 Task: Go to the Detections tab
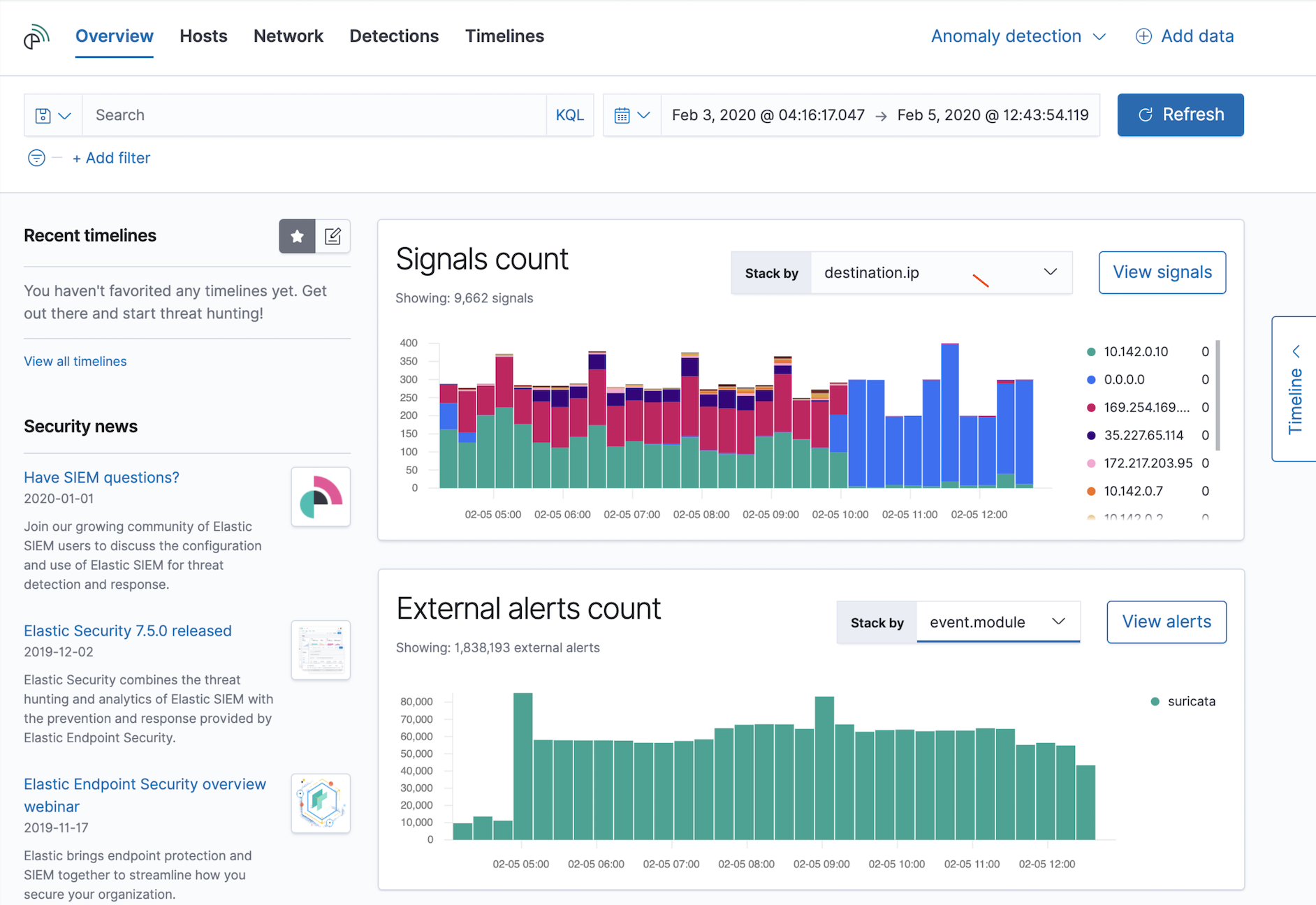[x=394, y=36]
